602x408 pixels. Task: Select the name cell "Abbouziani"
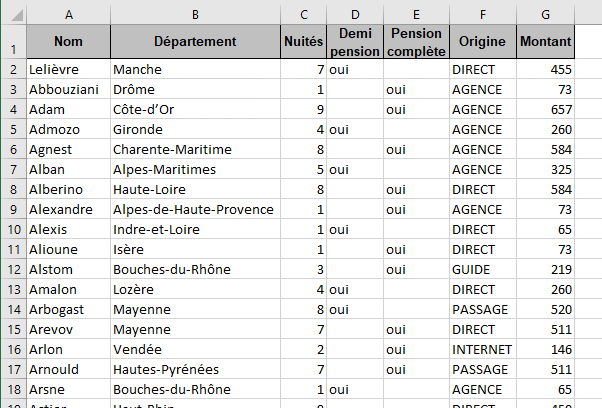pos(68,89)
